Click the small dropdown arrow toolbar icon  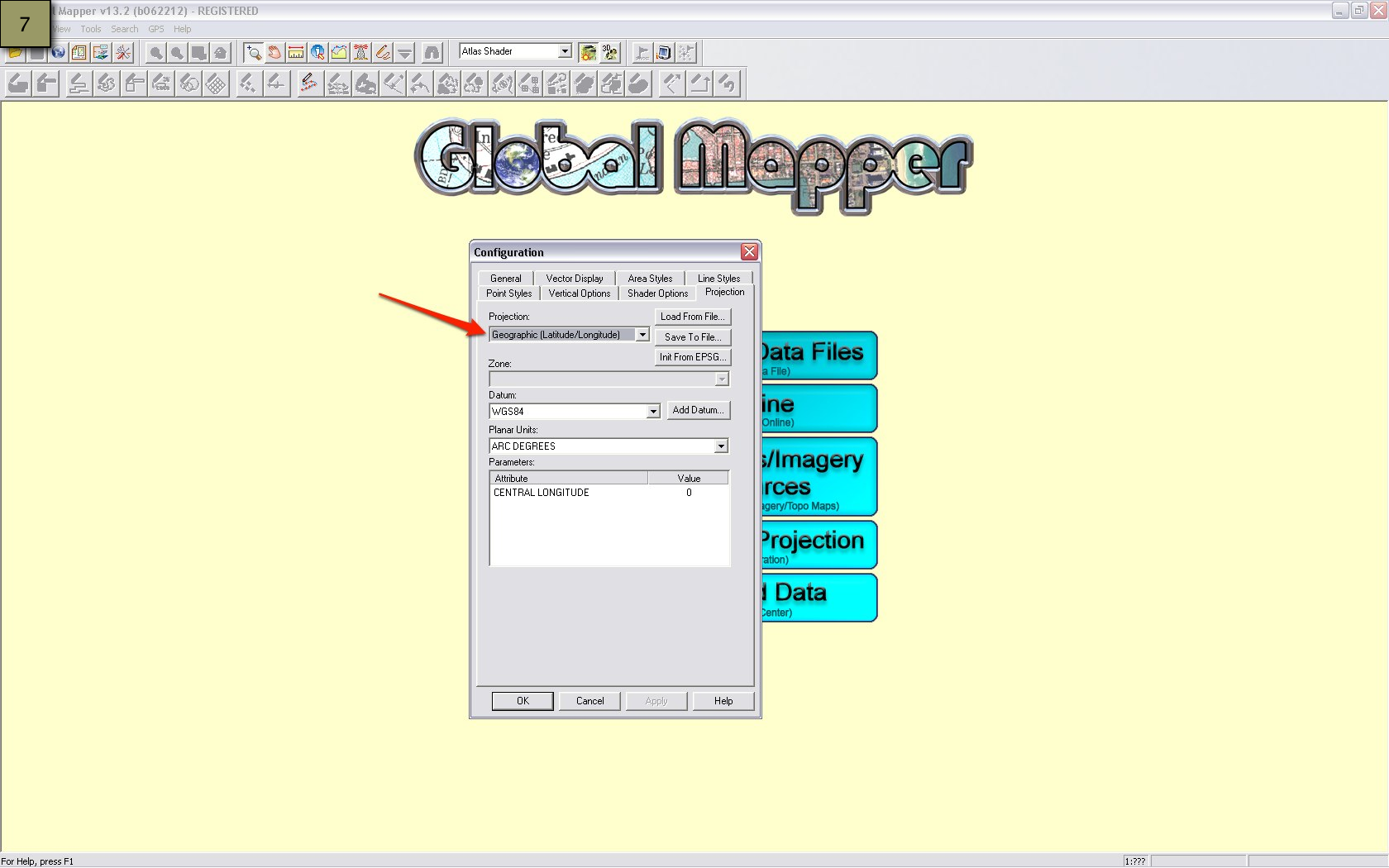coord(403,52)
